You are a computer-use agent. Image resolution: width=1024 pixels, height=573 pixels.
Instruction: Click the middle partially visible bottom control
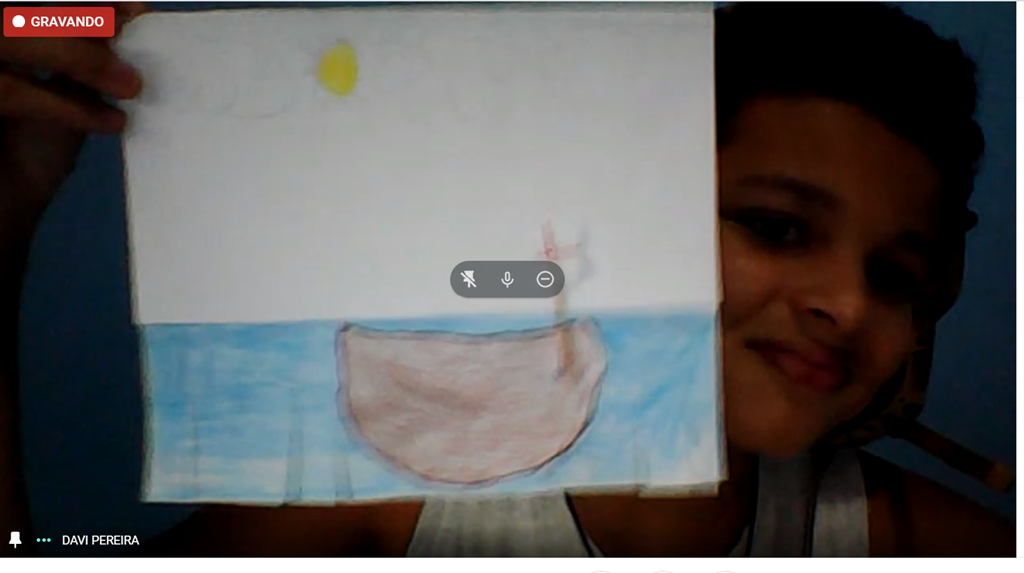pyautogui.click(x=662, y=571)
